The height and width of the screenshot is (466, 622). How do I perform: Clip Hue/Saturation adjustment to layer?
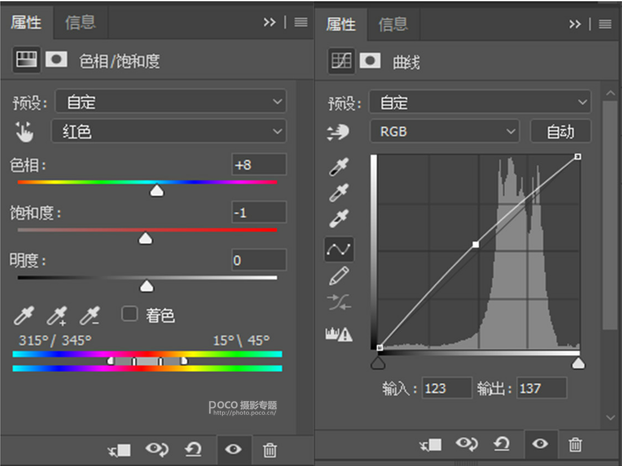click(119, 450)
